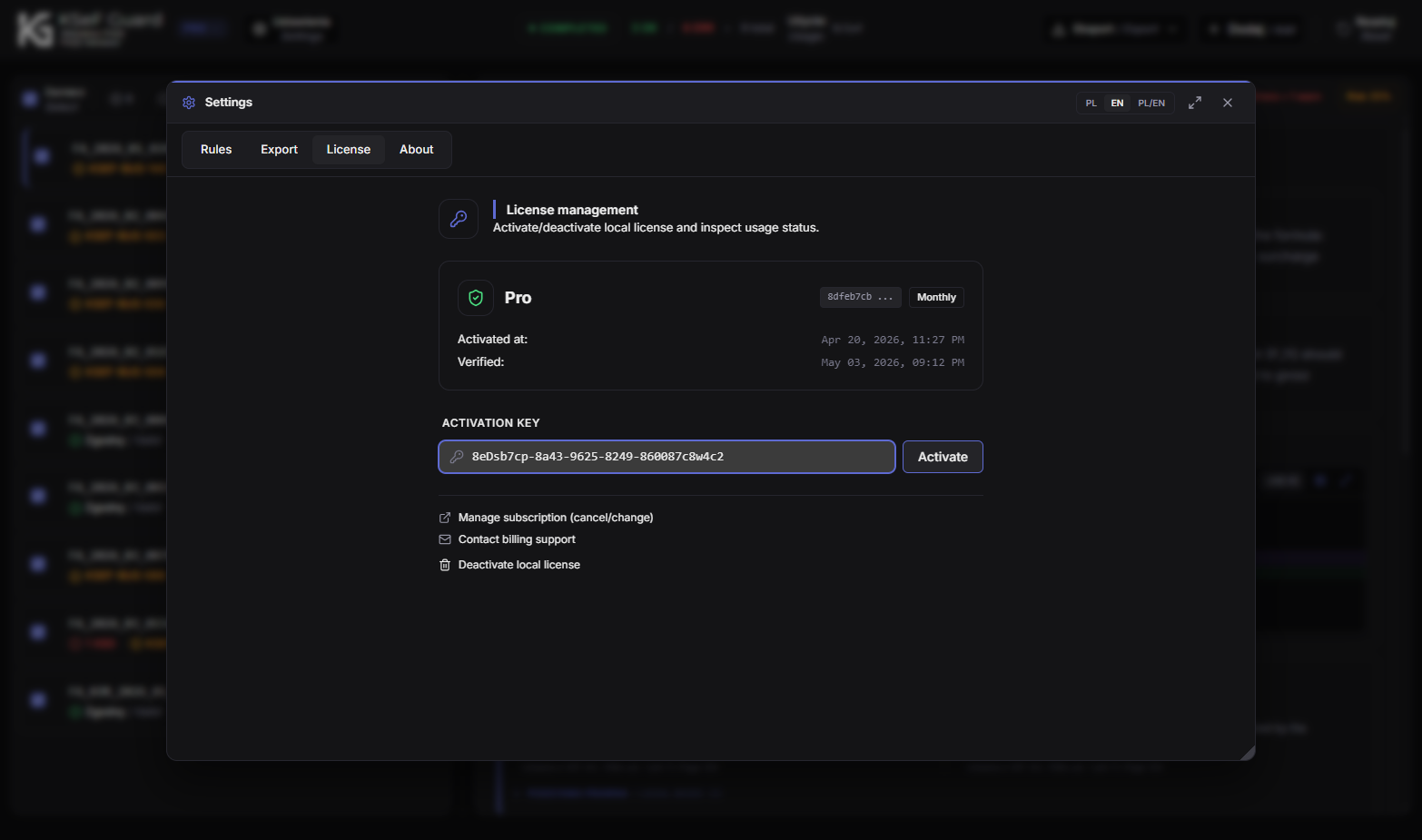The image size is (1422, 840).
Task: Switch to the Rules tab
Action: (216, 150)
